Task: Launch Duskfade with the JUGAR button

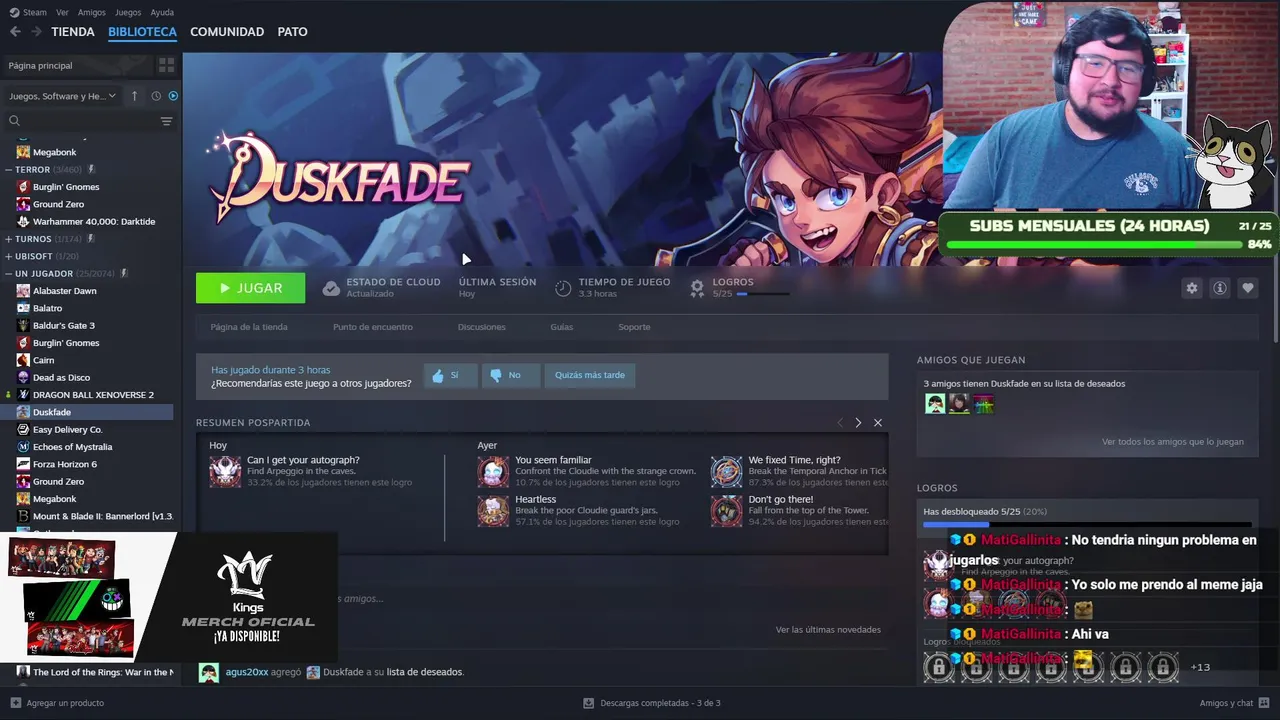Action: (251, 288)
